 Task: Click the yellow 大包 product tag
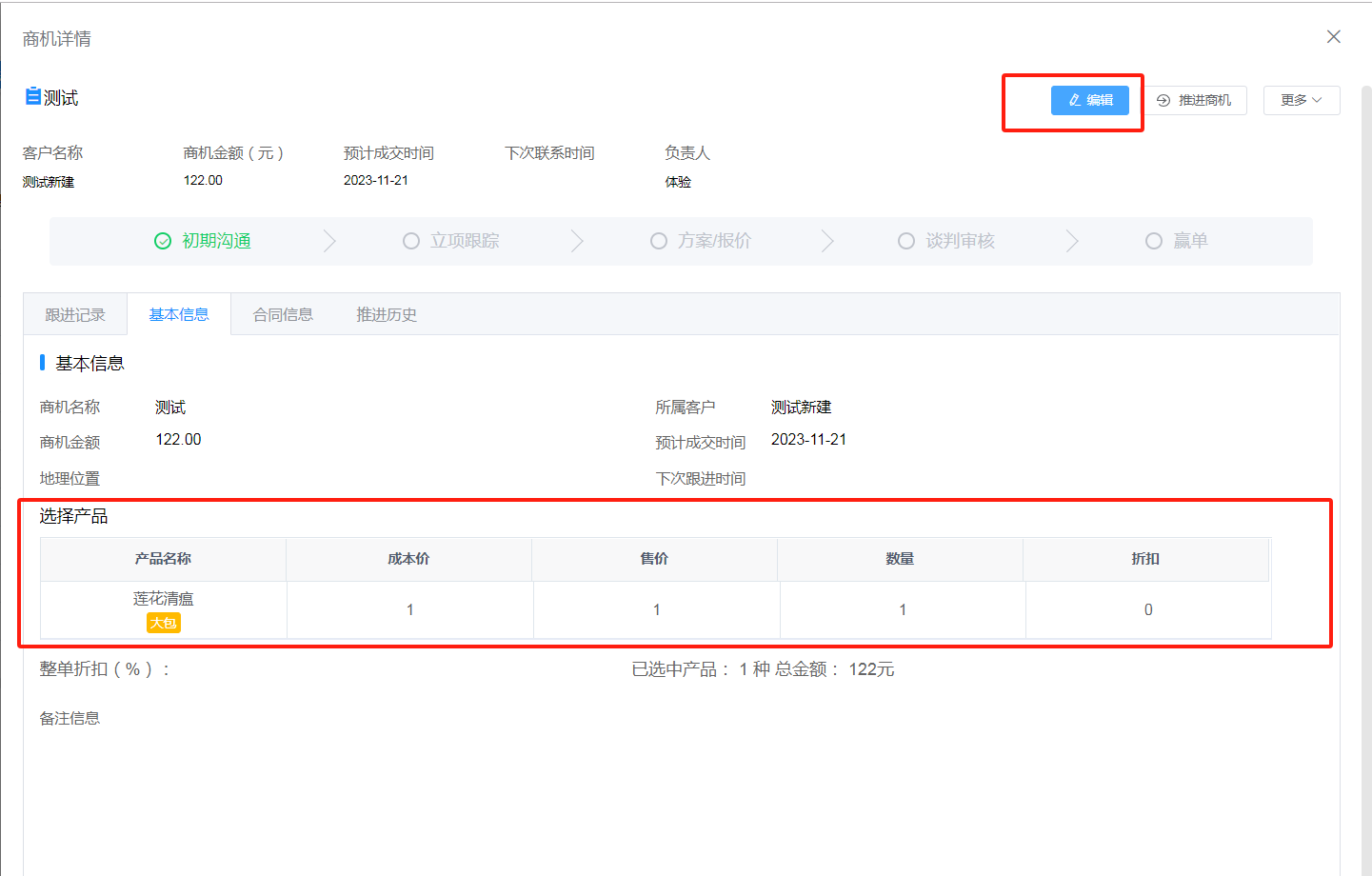tap(163, 623)
